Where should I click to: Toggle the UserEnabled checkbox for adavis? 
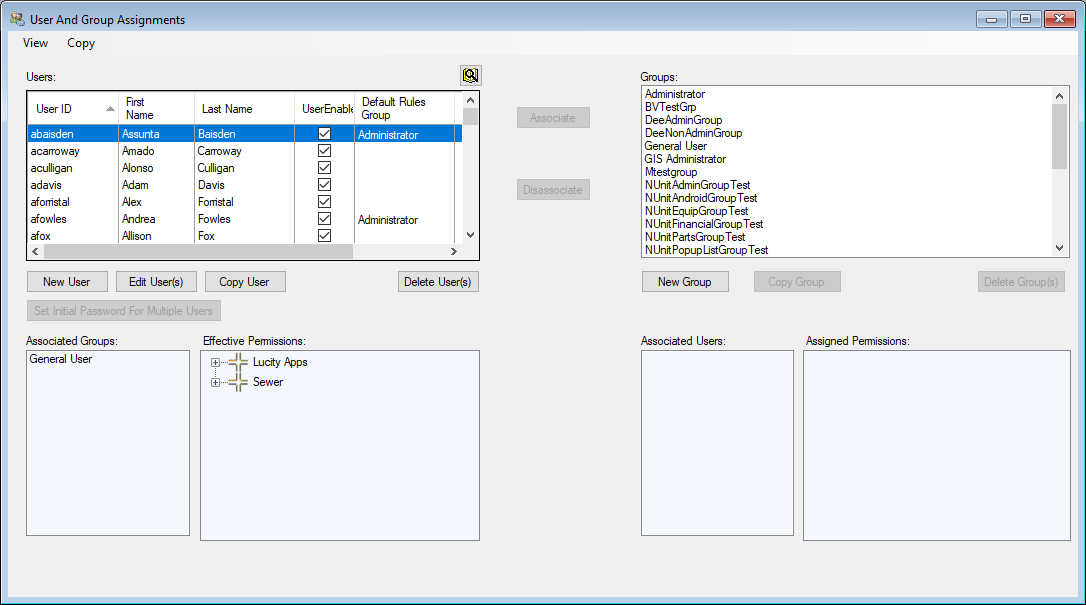(x=323, y=185)
